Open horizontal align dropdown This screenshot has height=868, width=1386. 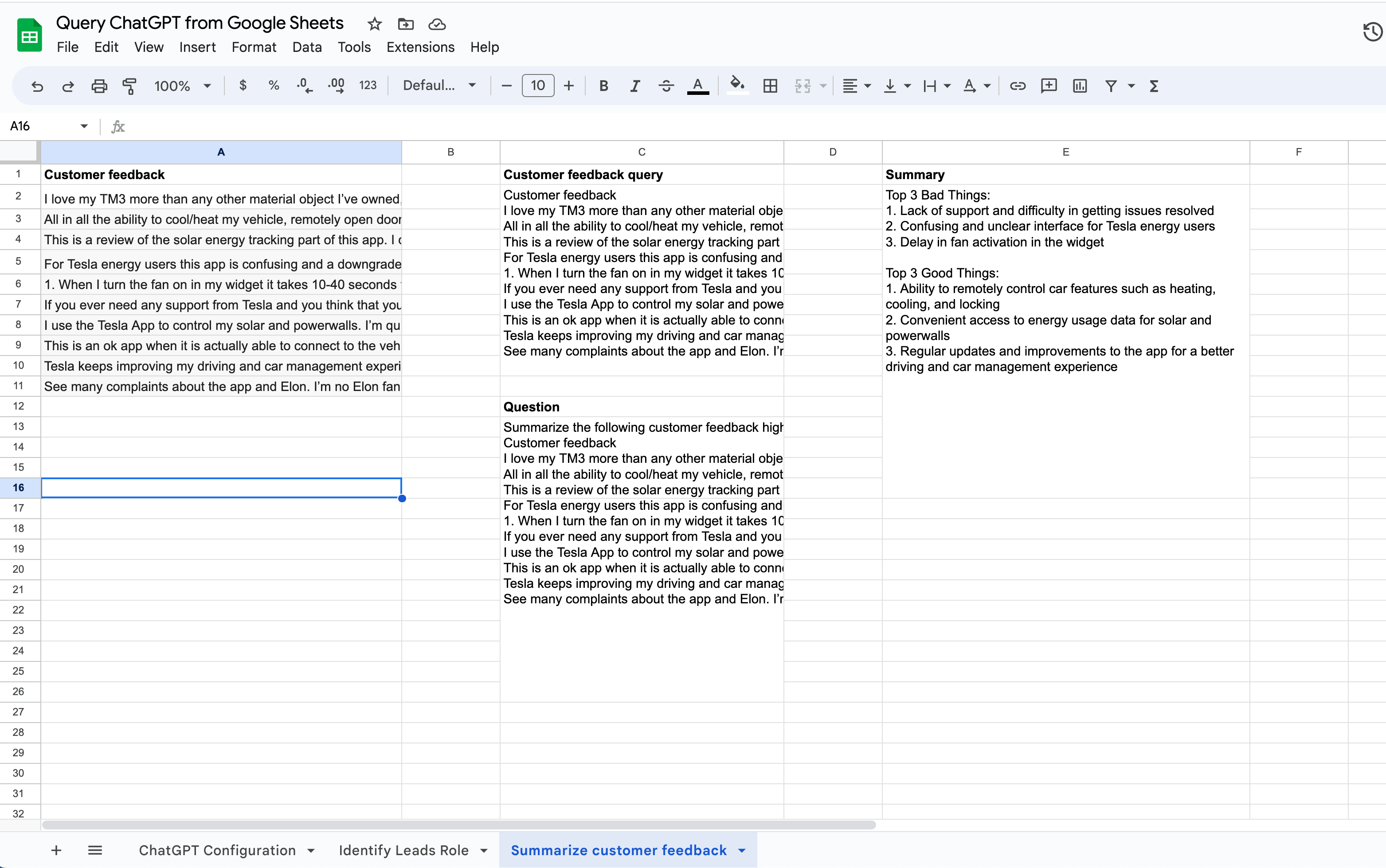856,86
